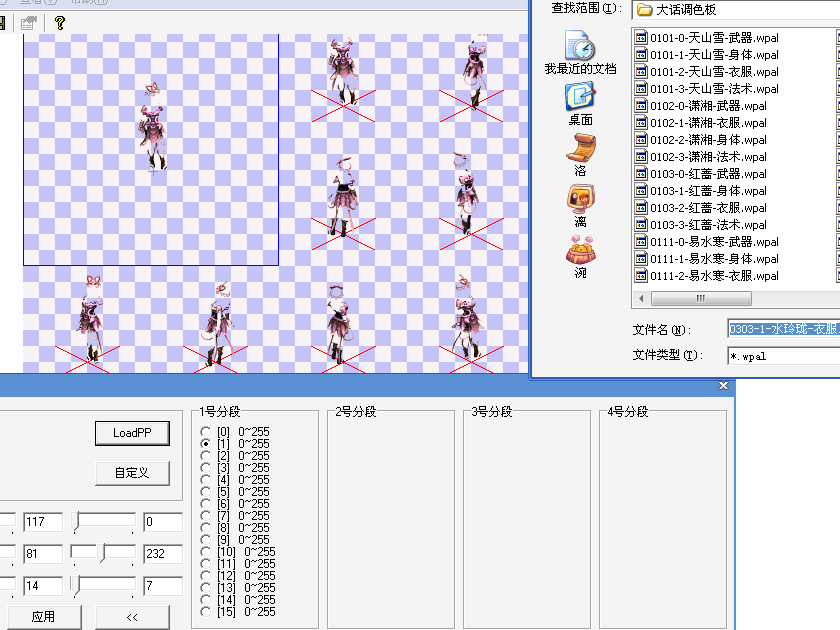Click the 应用 apply button

tap(43, 617)
